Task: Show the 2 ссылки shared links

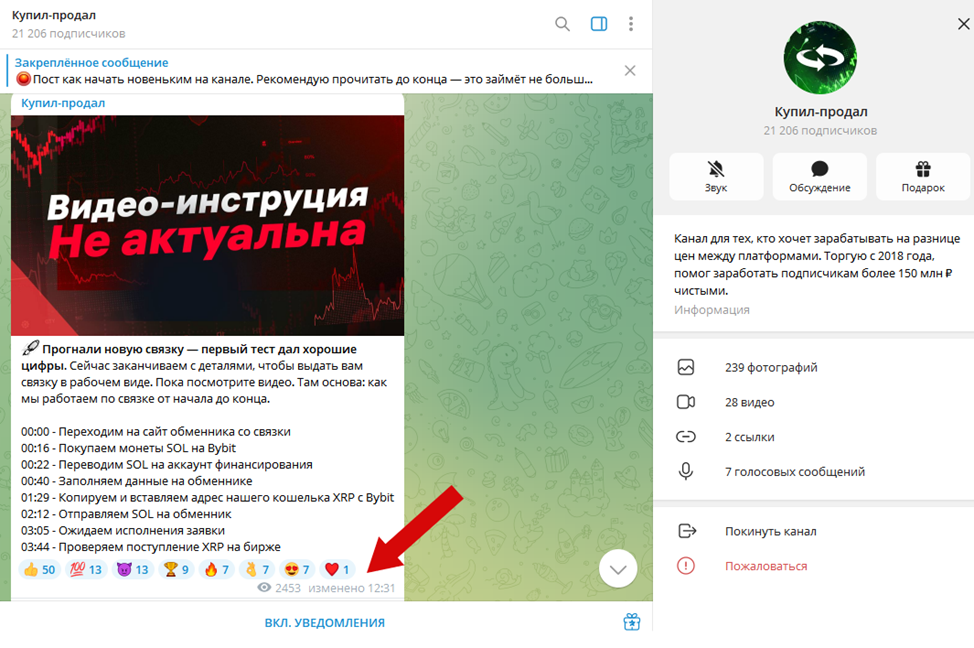Action: (814, 437)
